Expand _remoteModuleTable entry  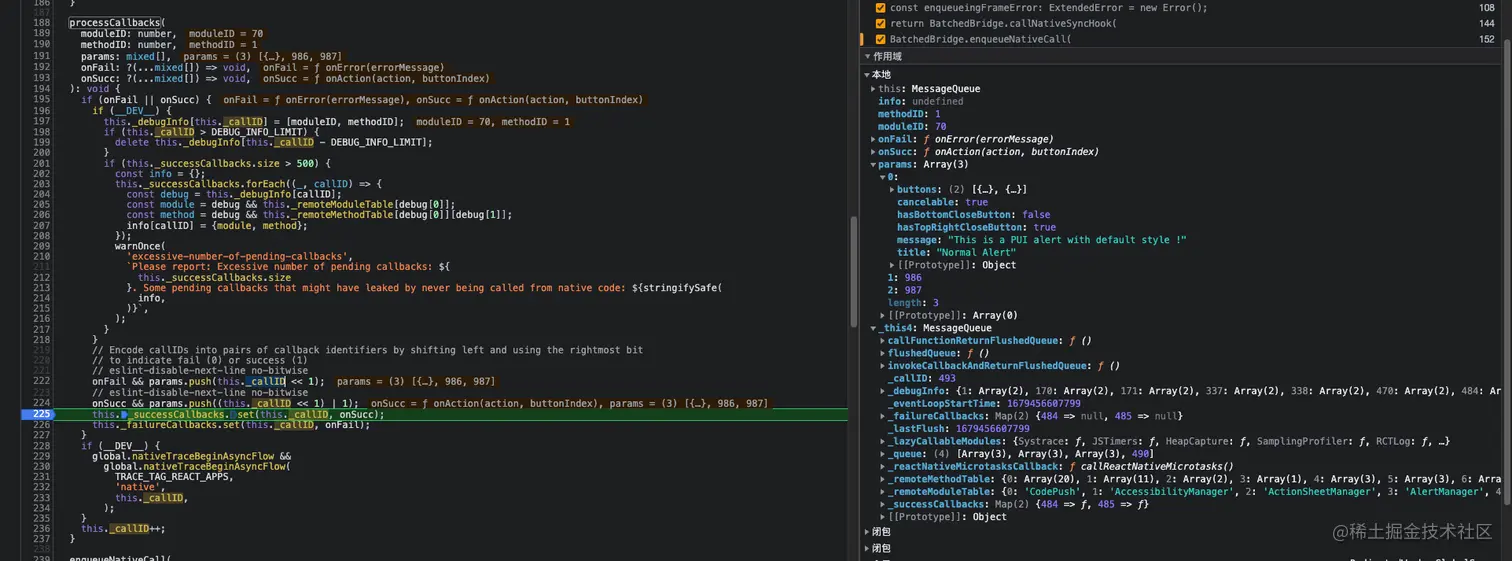coord(882,492)
